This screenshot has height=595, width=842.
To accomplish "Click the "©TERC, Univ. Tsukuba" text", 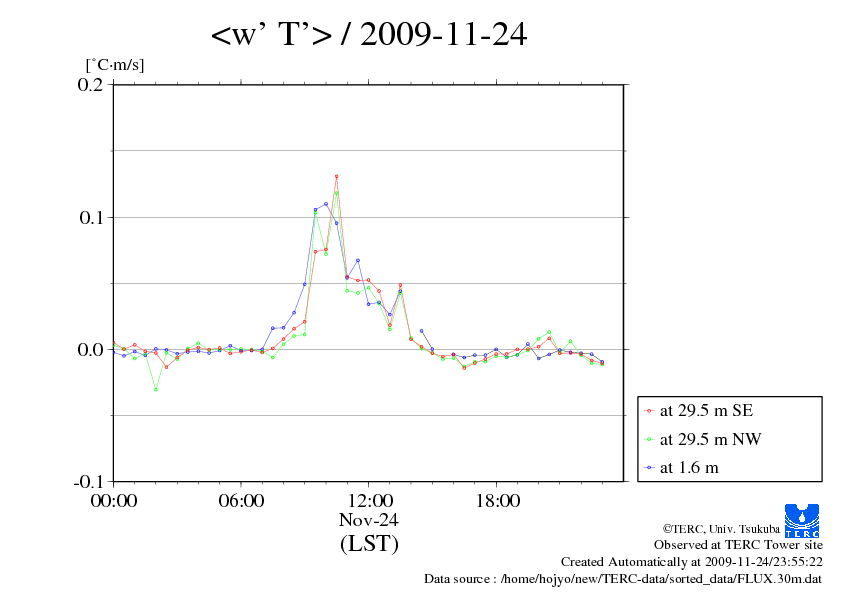I will coord(721,529).
